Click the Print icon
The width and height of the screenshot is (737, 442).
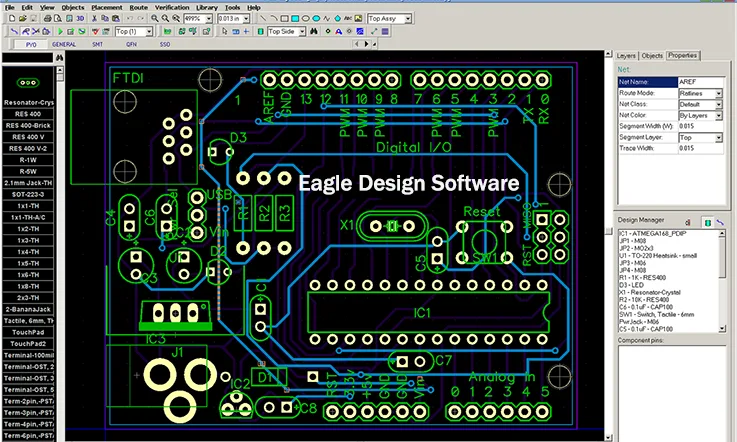pos(47,18)
